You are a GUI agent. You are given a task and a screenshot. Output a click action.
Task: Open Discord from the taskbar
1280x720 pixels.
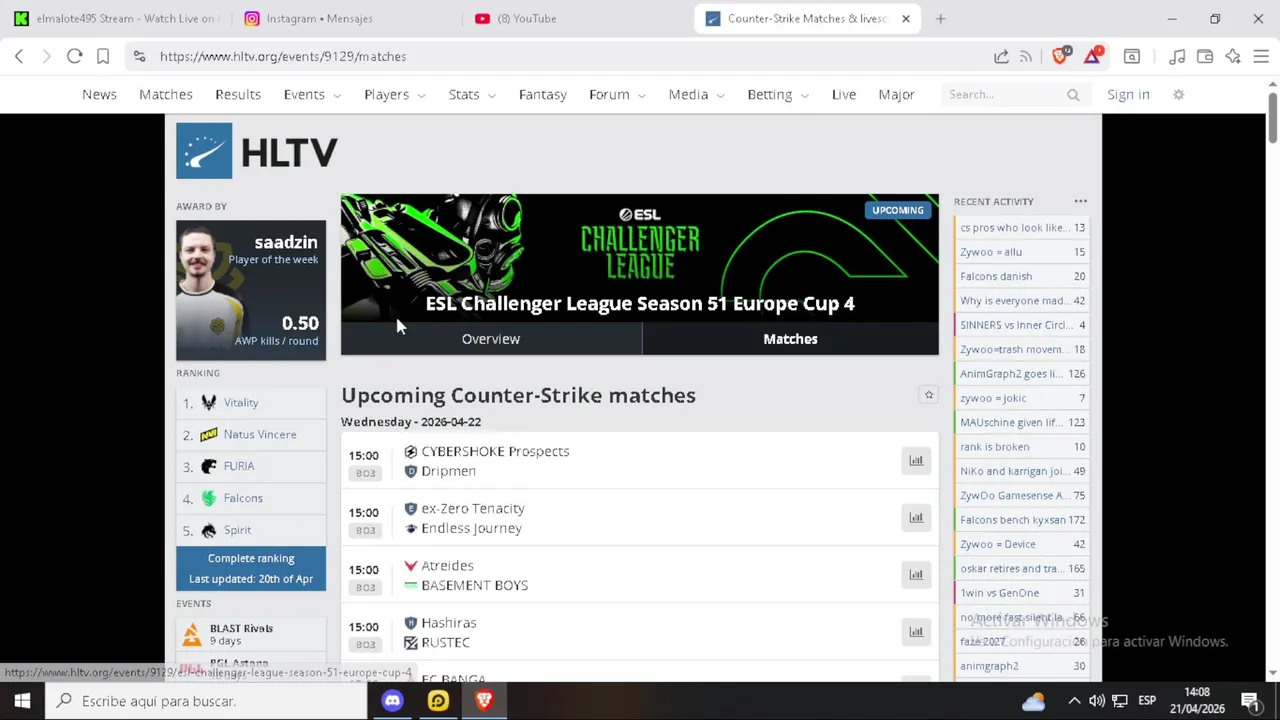tap(392, 701)
